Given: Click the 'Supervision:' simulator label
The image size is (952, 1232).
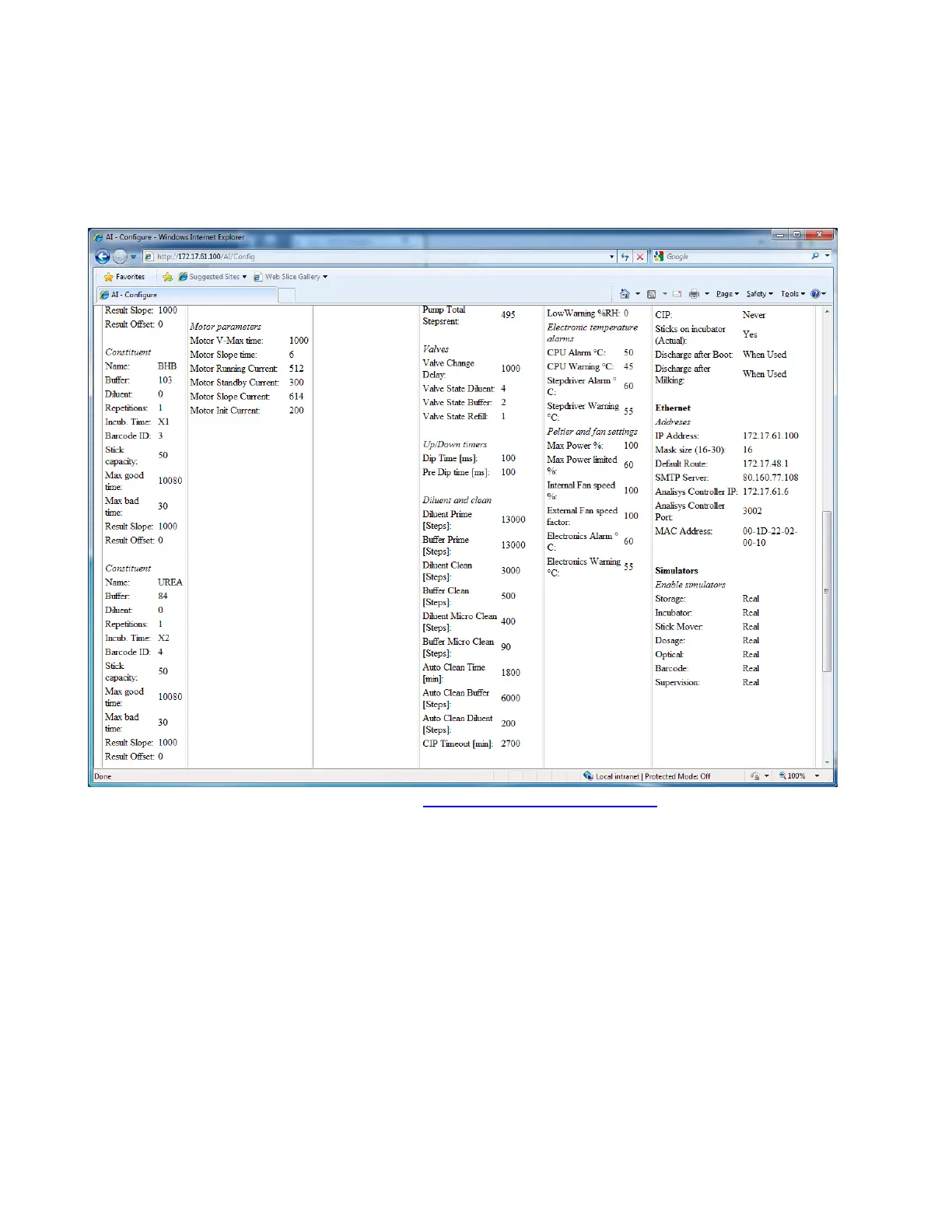Looking at the screenshot, I should 677,683.
